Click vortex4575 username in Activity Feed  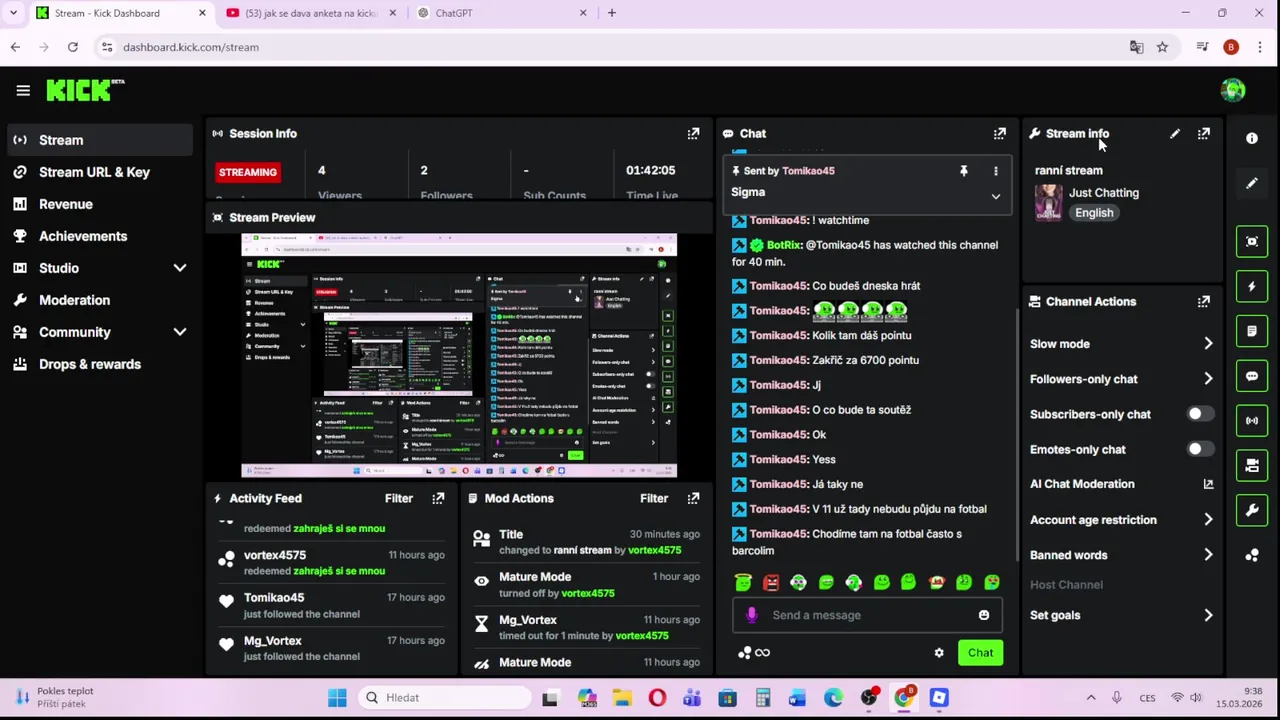pyautogui.click(x=275, y=555)
